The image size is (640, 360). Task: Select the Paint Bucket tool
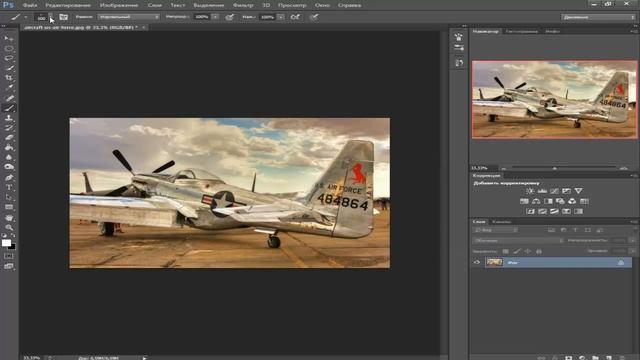pos(9,148)
